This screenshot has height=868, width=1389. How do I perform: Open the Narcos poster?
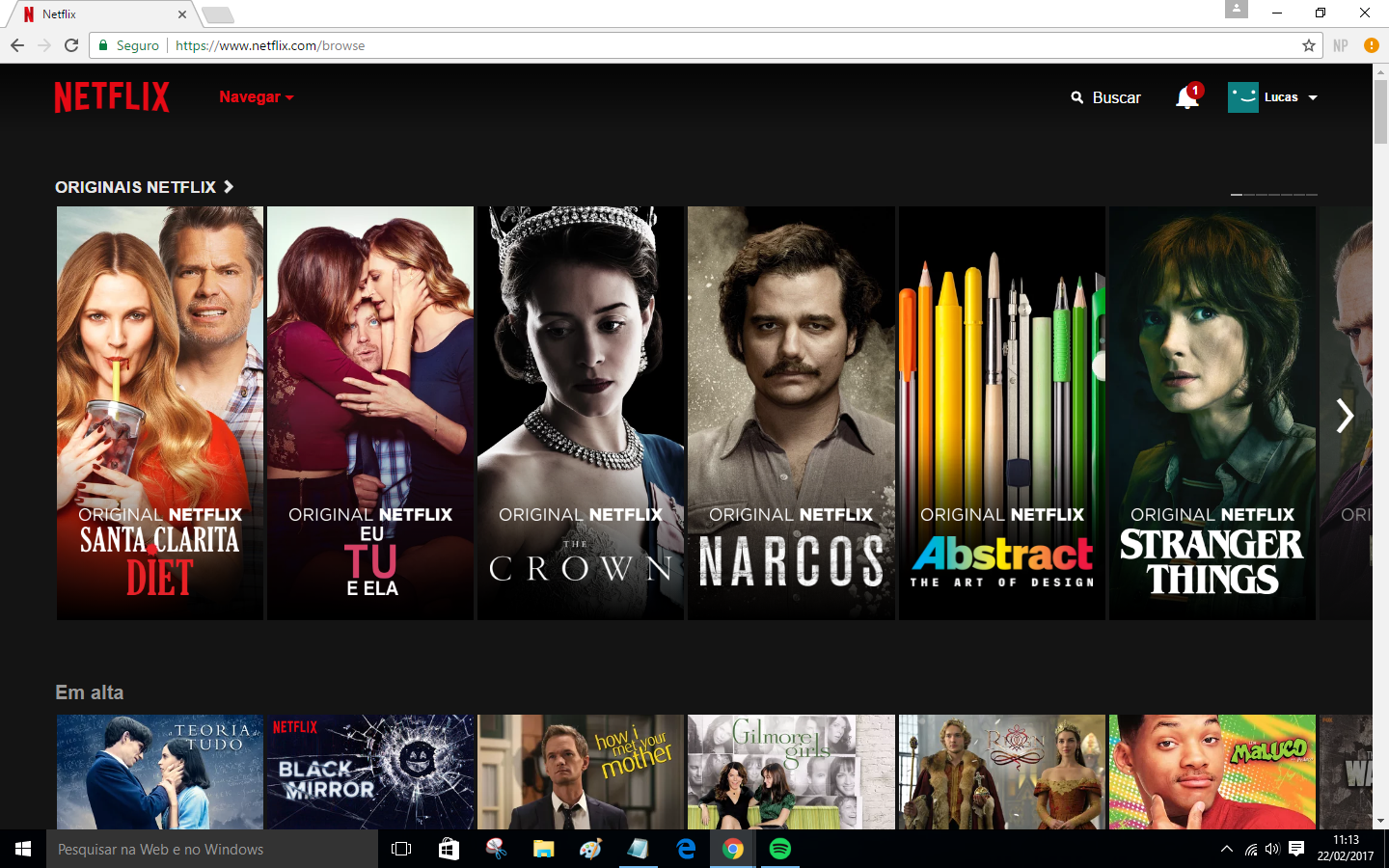coord(791,413)
